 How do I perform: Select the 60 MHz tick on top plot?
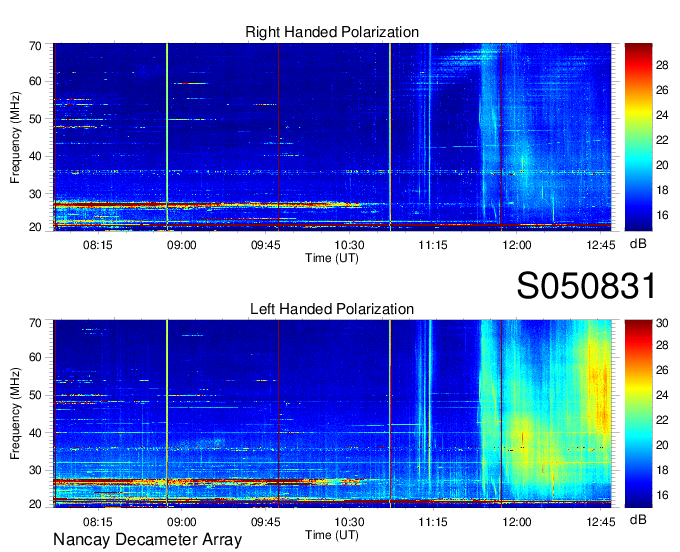(x=35, y=82)
